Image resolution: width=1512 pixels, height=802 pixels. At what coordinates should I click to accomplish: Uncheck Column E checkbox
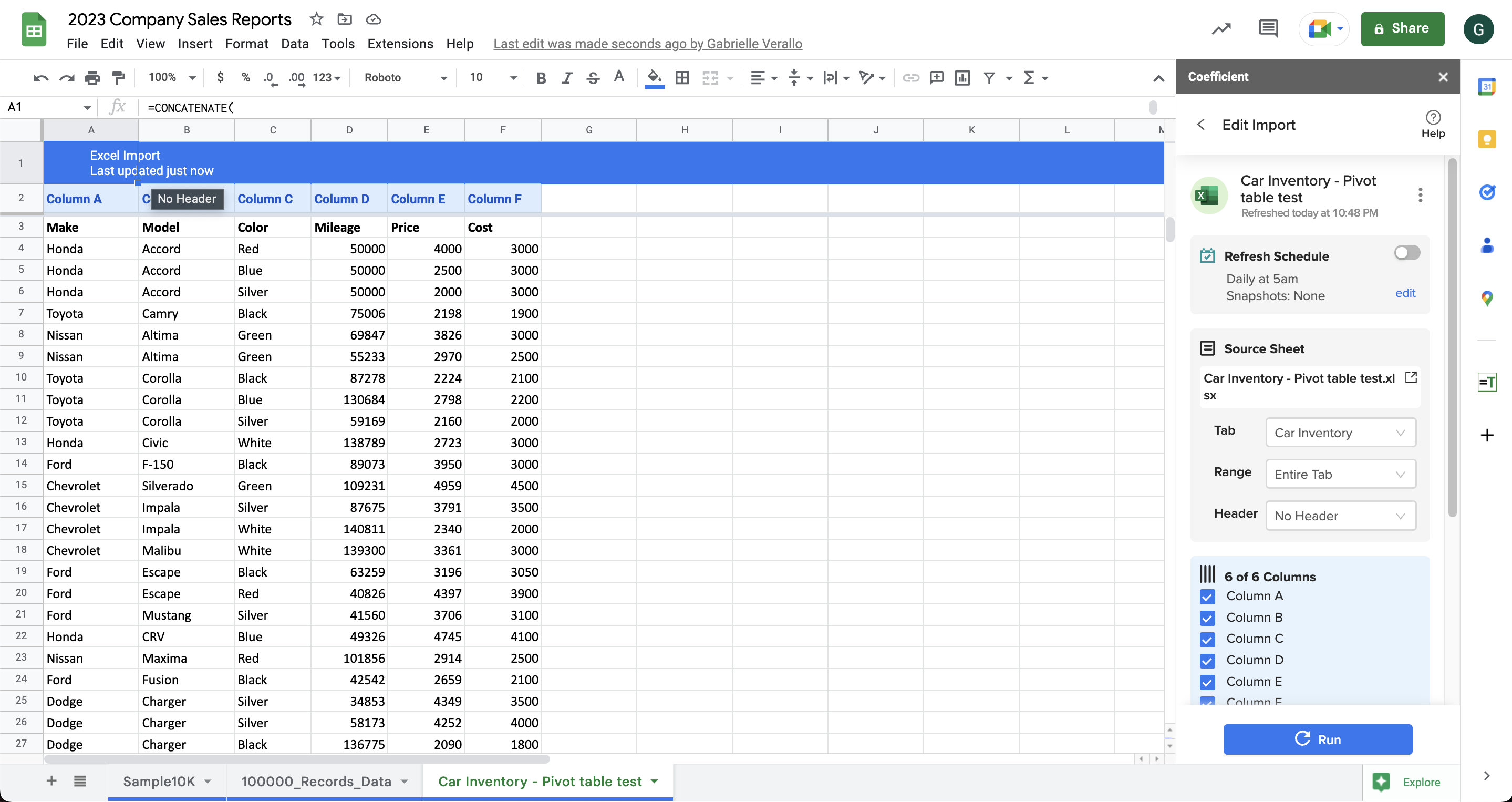pos(1207,682)
